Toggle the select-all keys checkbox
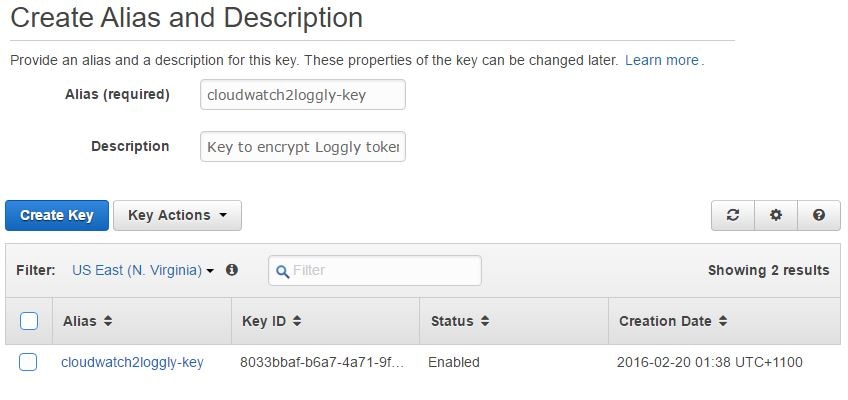The height and width of the screenshot is (400, 848). point(29,321)
